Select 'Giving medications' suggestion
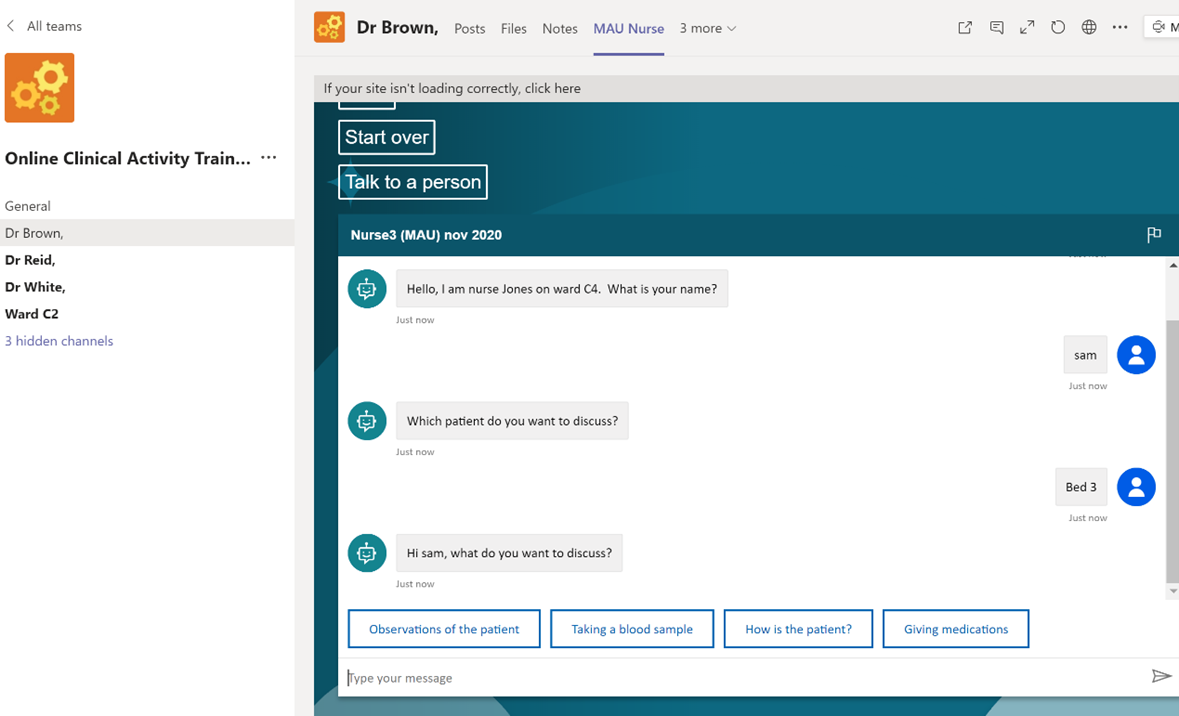Viewport: 1179px width, 716px height. (955, 629)
